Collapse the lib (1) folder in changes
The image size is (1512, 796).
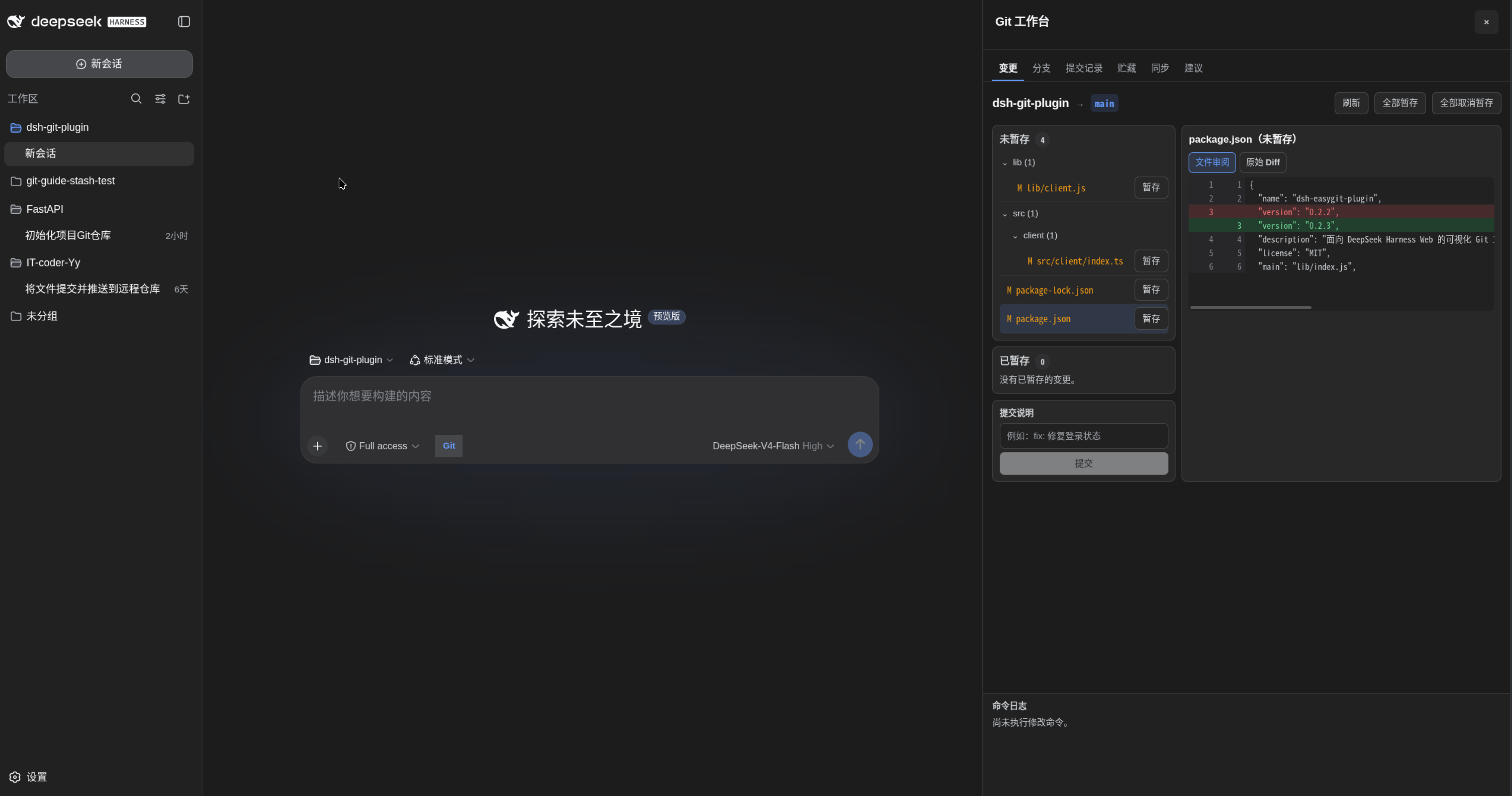[x=1005, y=163]
